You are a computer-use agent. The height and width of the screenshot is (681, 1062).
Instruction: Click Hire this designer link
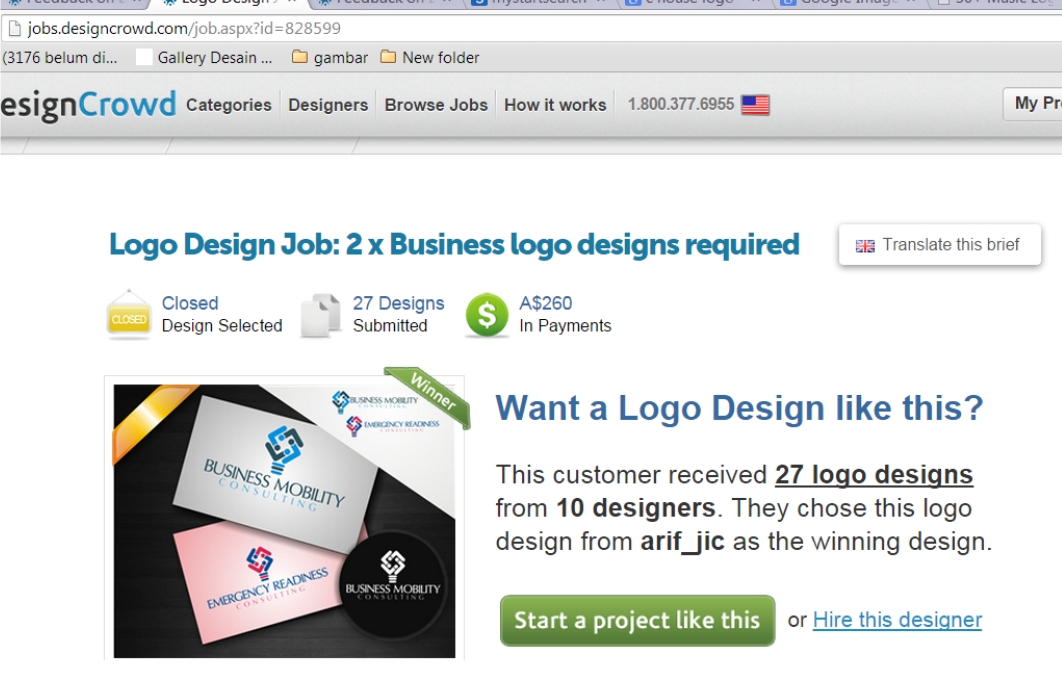897,619
